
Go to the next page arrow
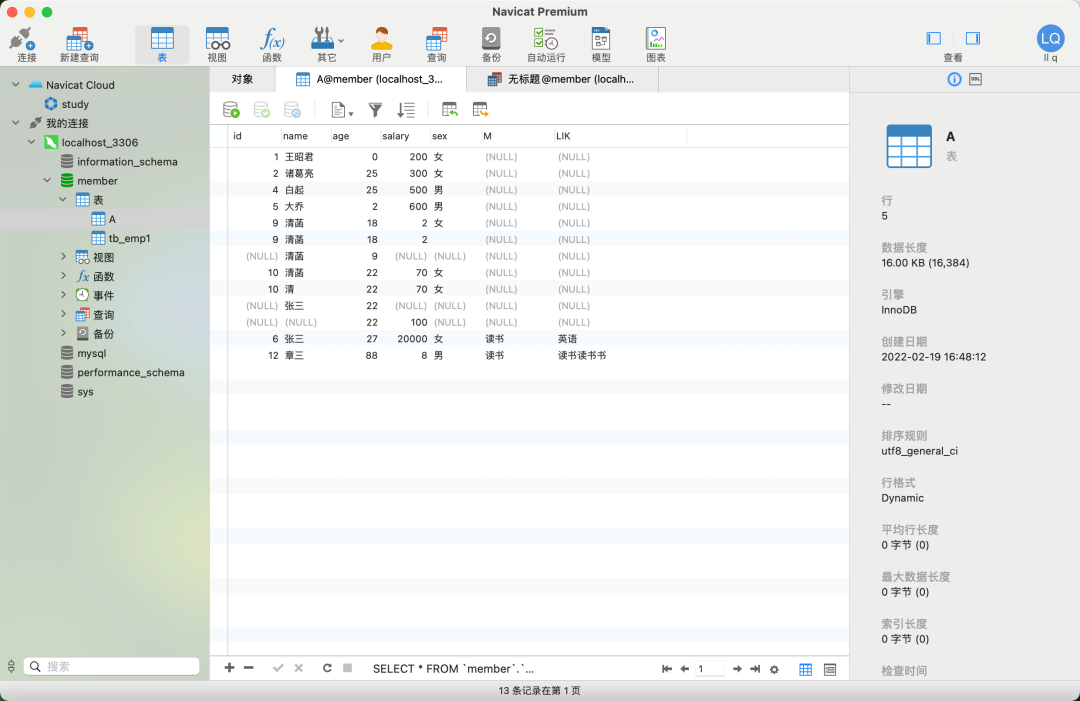(x=737, y=669)
